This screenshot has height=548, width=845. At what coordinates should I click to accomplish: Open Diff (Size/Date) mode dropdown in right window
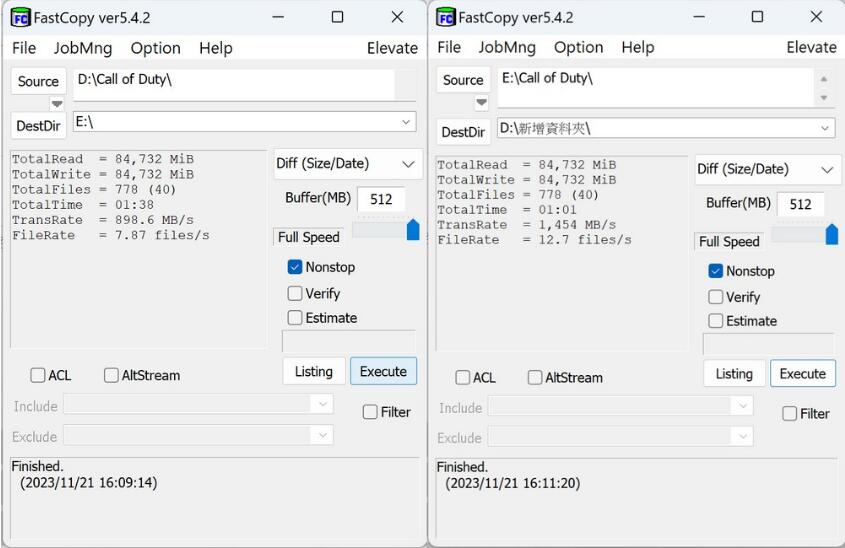767,170
